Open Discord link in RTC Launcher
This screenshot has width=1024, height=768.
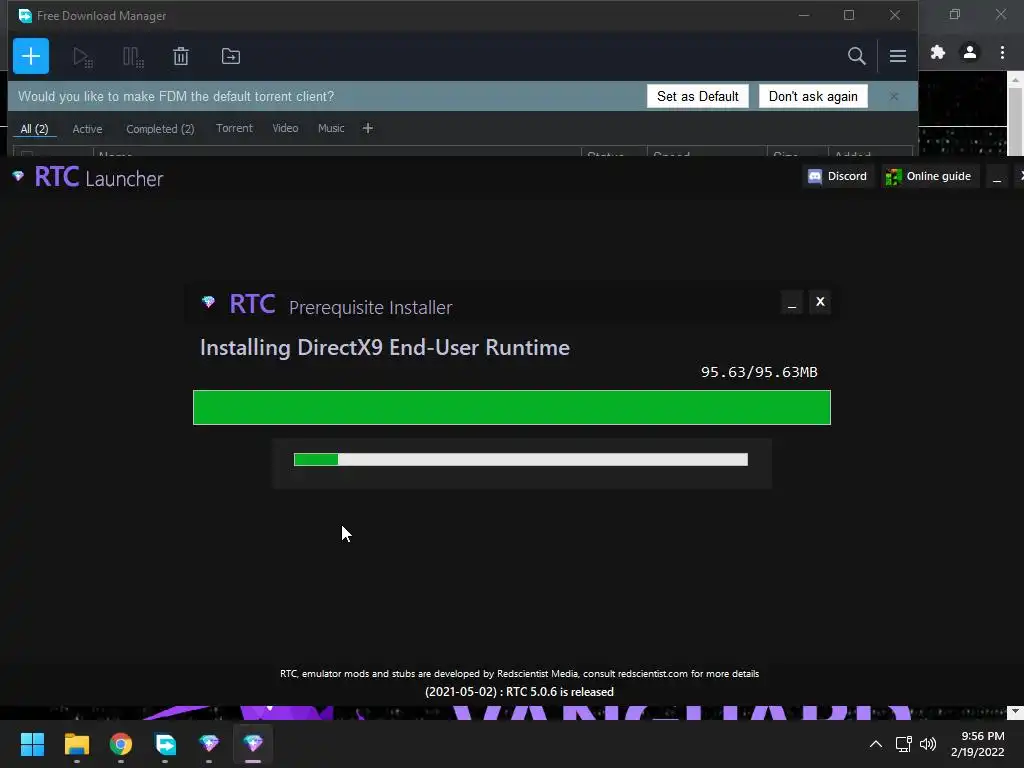point(838,176)
